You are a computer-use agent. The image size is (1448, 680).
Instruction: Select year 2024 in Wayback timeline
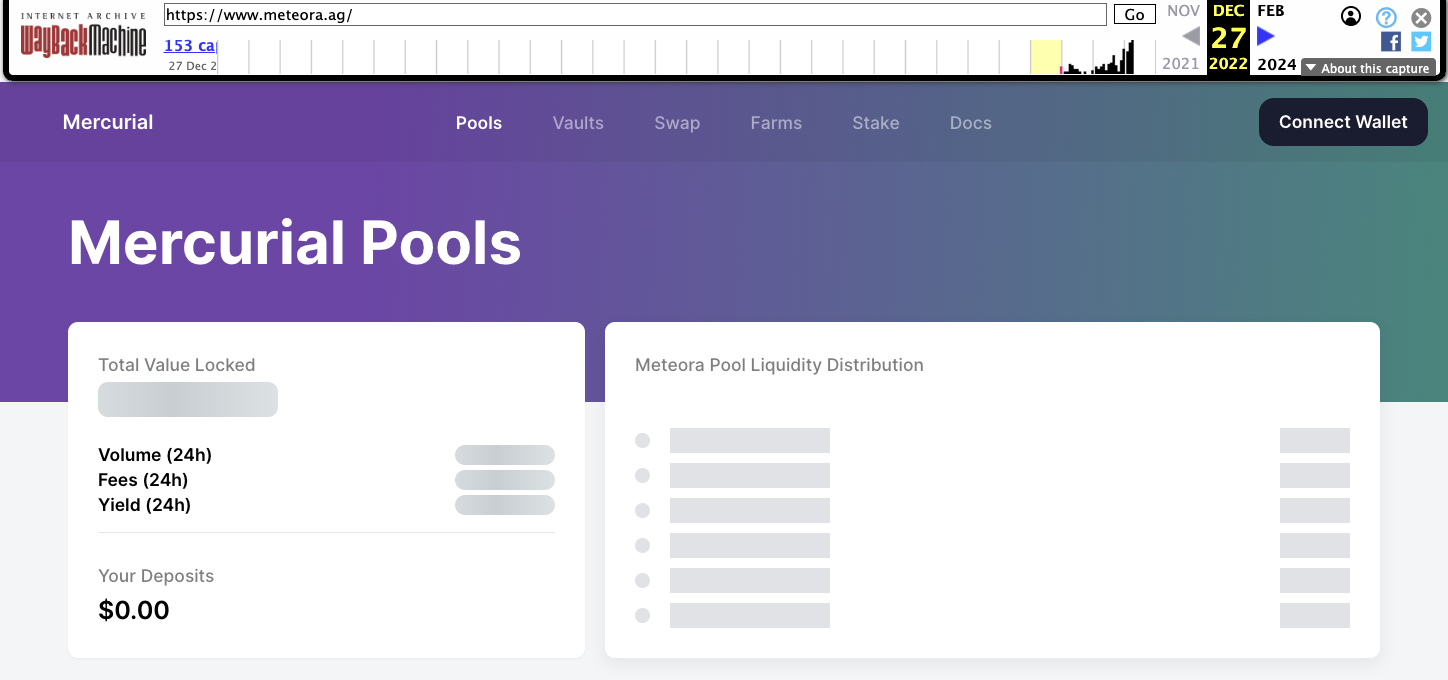click(1277, 64)
